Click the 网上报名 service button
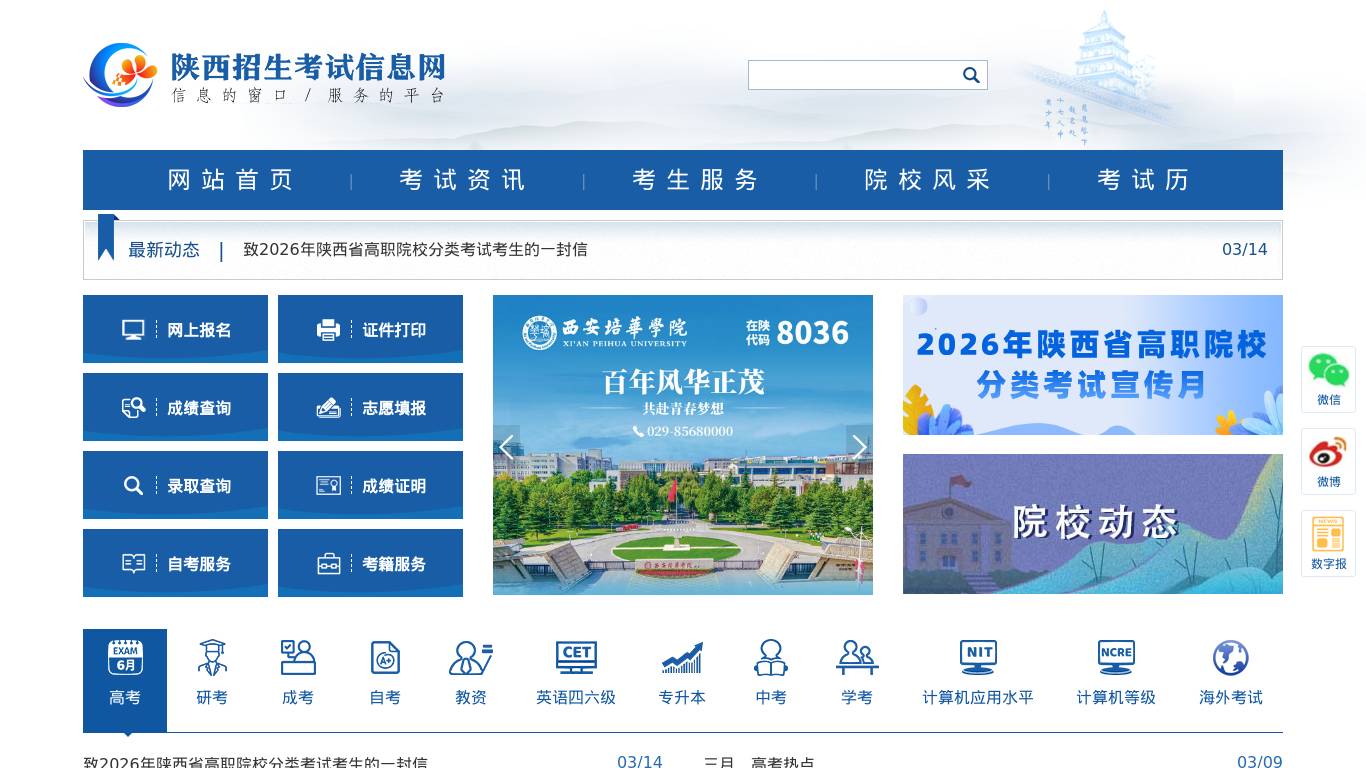 (175, 329)
